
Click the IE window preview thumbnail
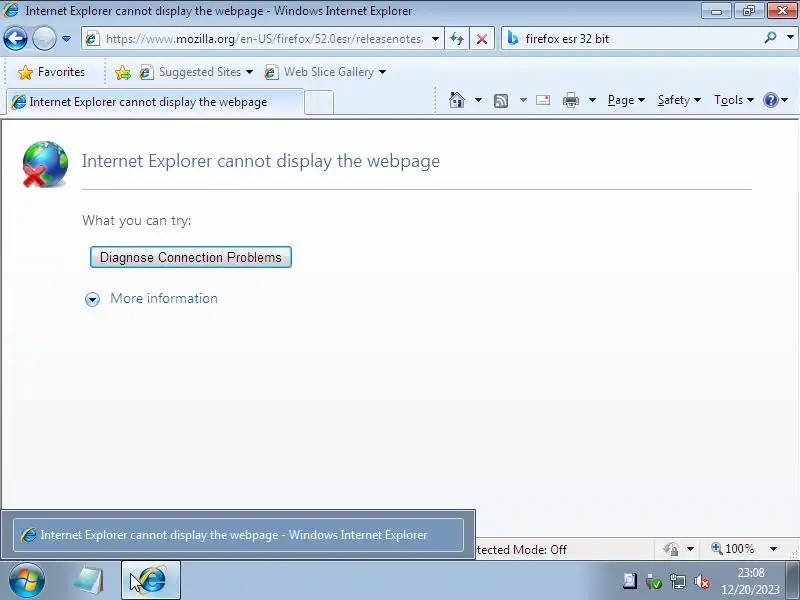pos(238,535)
